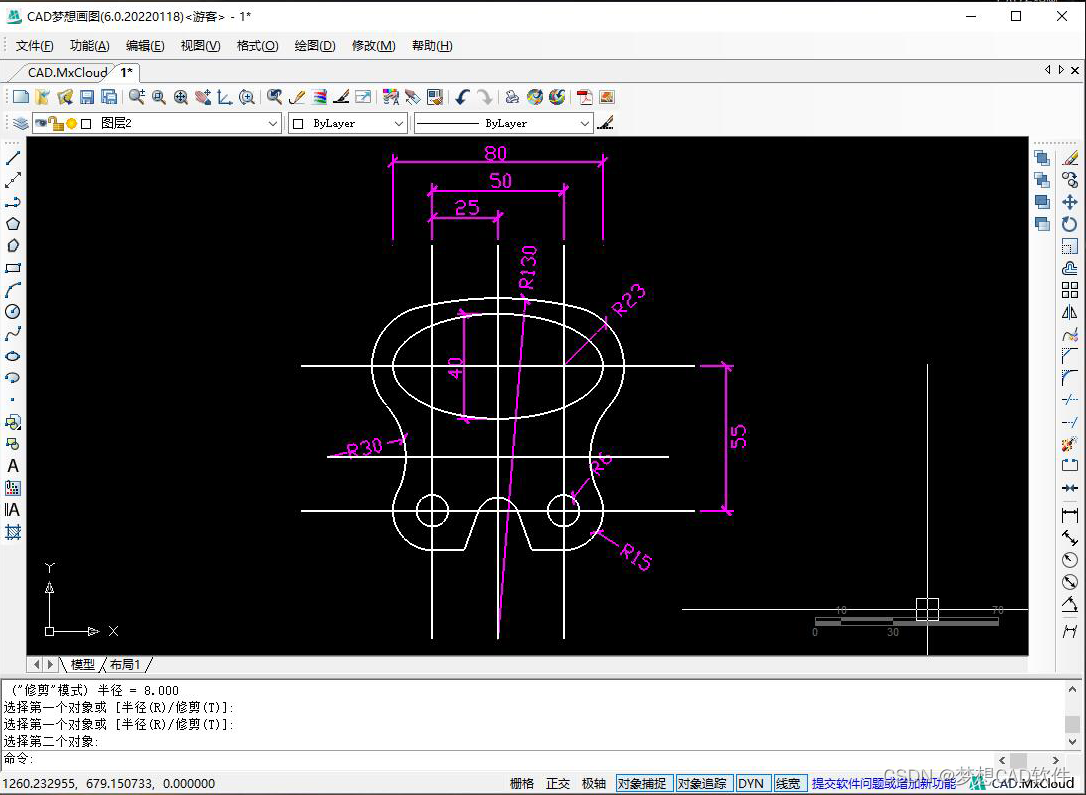Click the command history scrollbar up arrow

point(1072,689)
